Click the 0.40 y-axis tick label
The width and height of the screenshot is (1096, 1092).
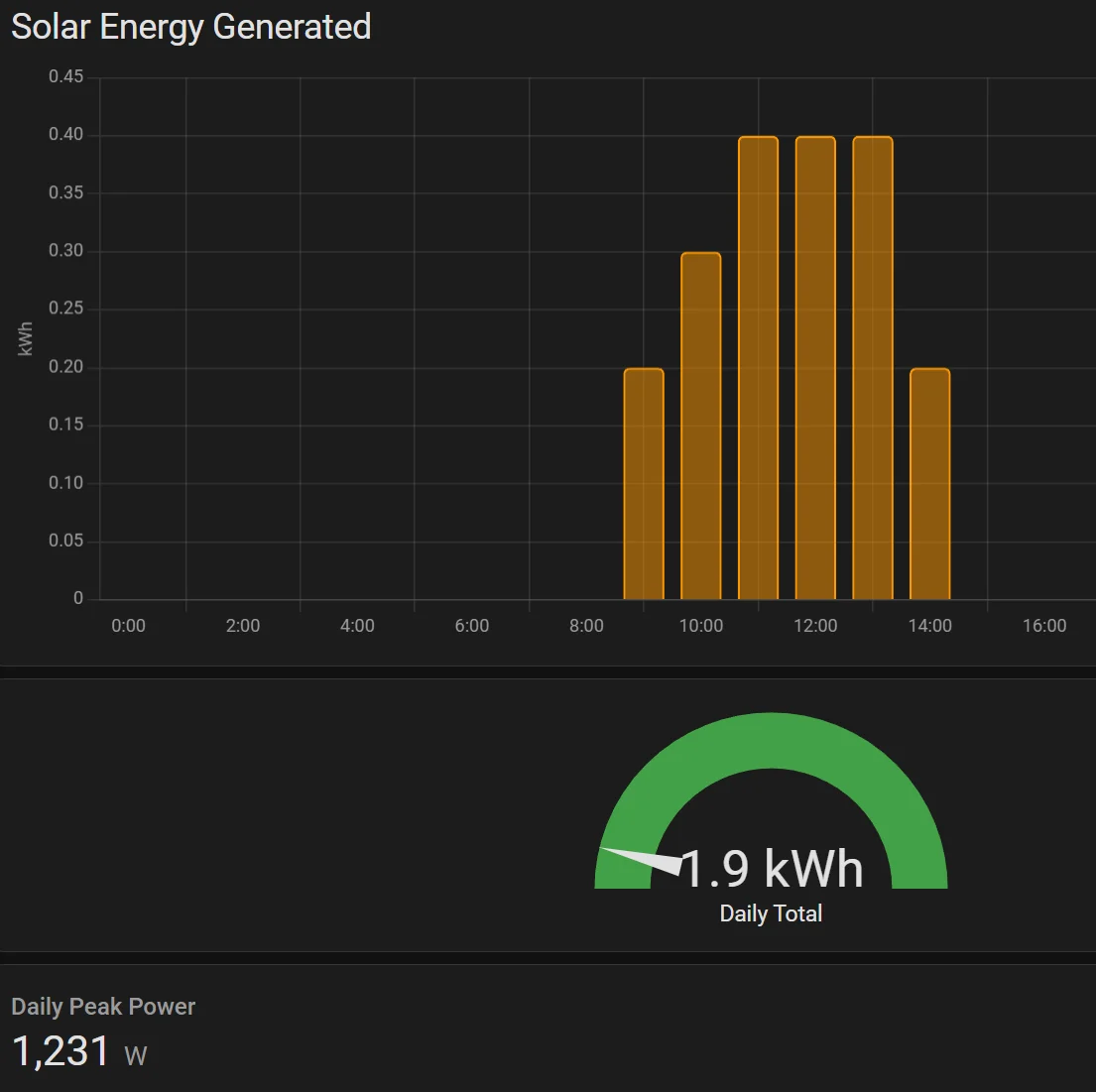65,134
